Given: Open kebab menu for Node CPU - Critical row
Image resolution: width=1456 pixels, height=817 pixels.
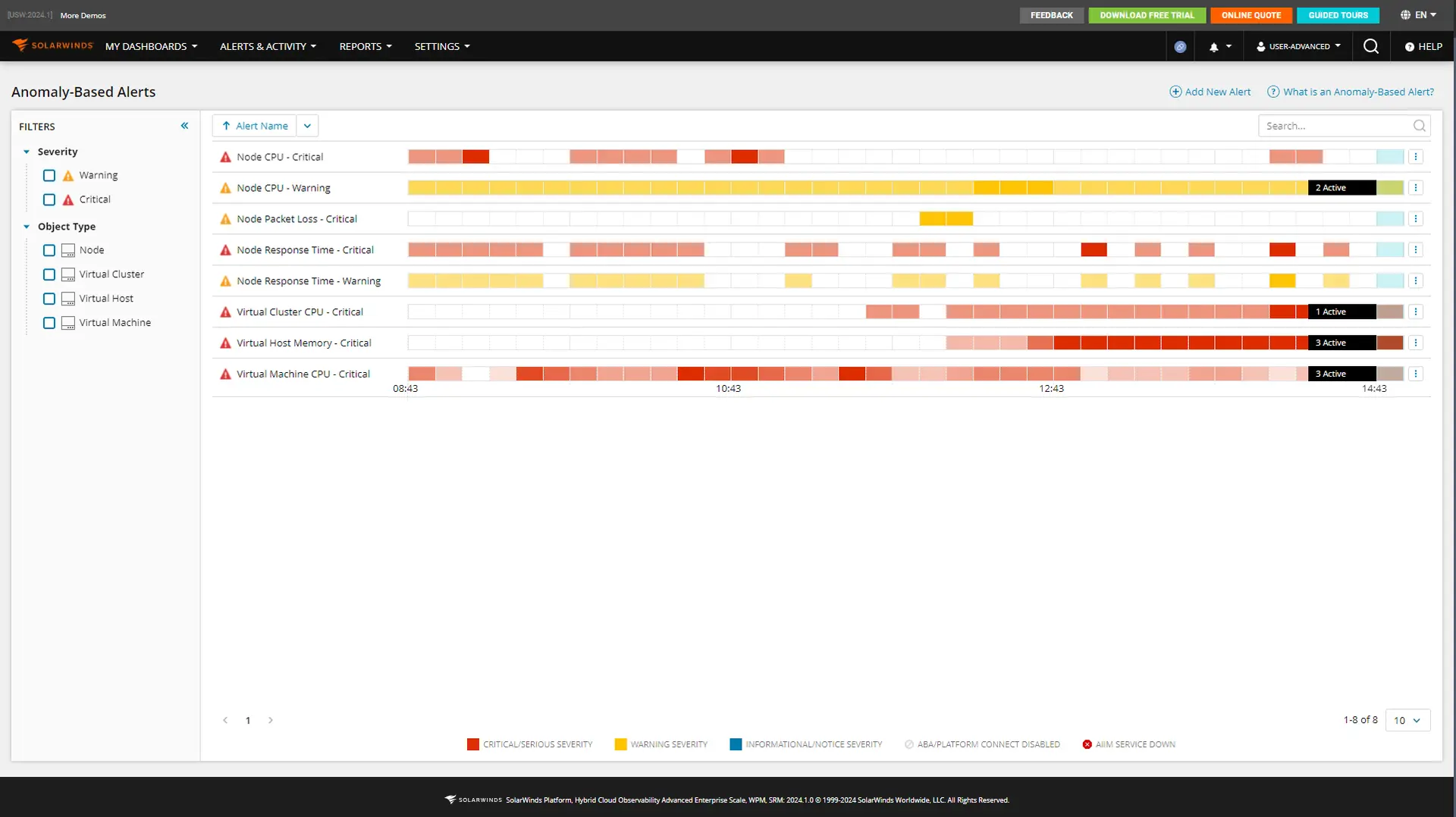Looking at the screenshot, I should pos(1416,156).
